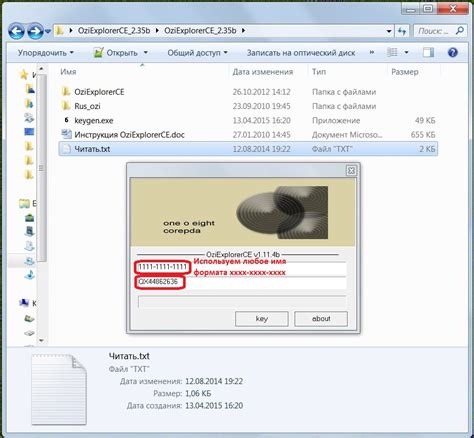The width and height of the screenshot is (474, 438).
Task: Click Rus_ozi folder icon
Action: click(66, 106)
